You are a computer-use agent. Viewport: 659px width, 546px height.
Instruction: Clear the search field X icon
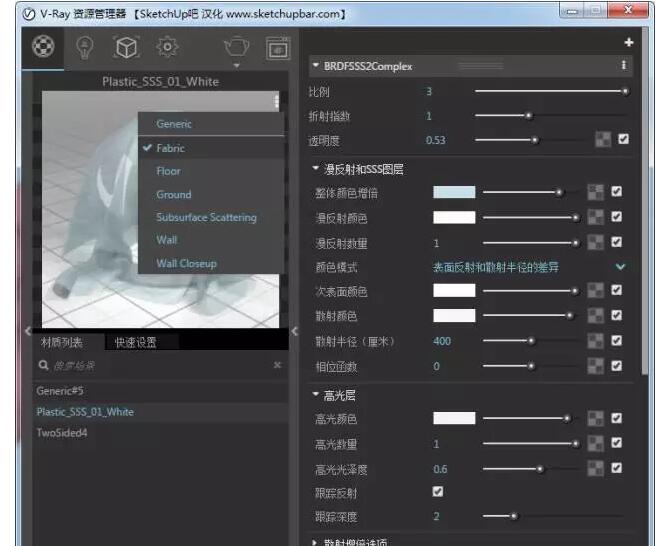tap(277, 365)
